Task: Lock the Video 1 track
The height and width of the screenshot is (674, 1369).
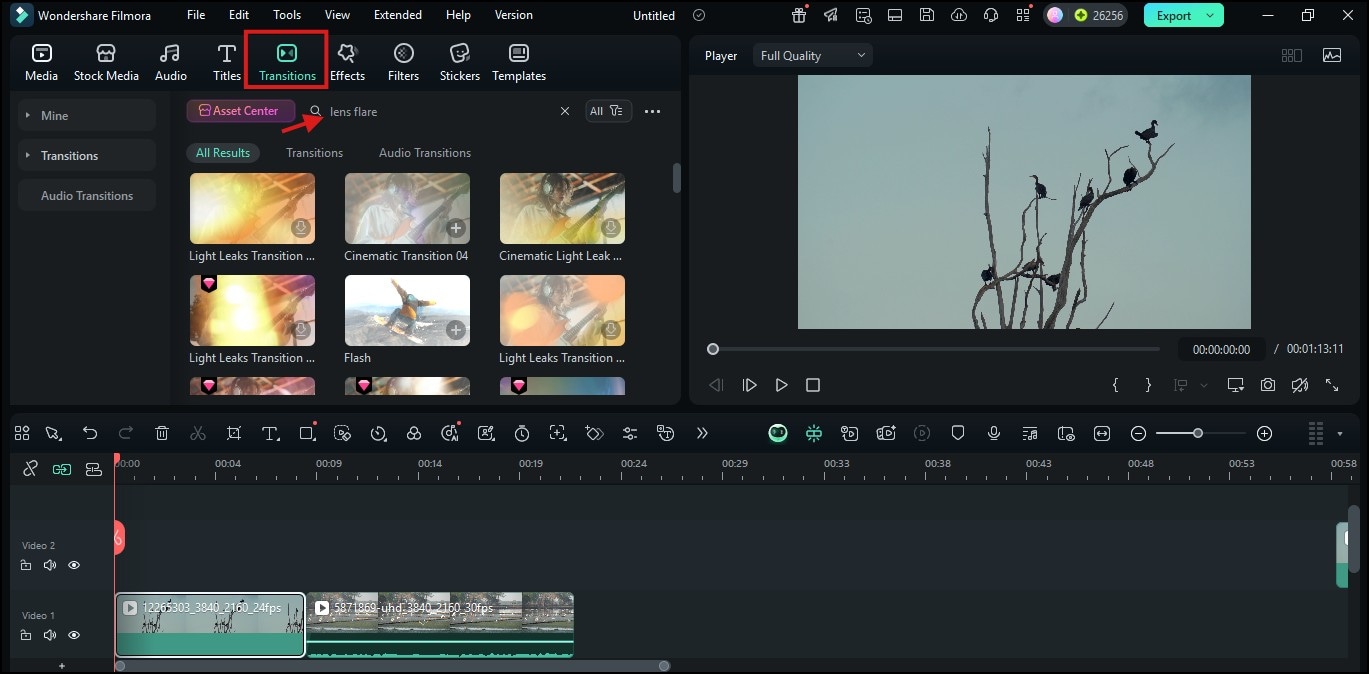Action: point(26,635)
